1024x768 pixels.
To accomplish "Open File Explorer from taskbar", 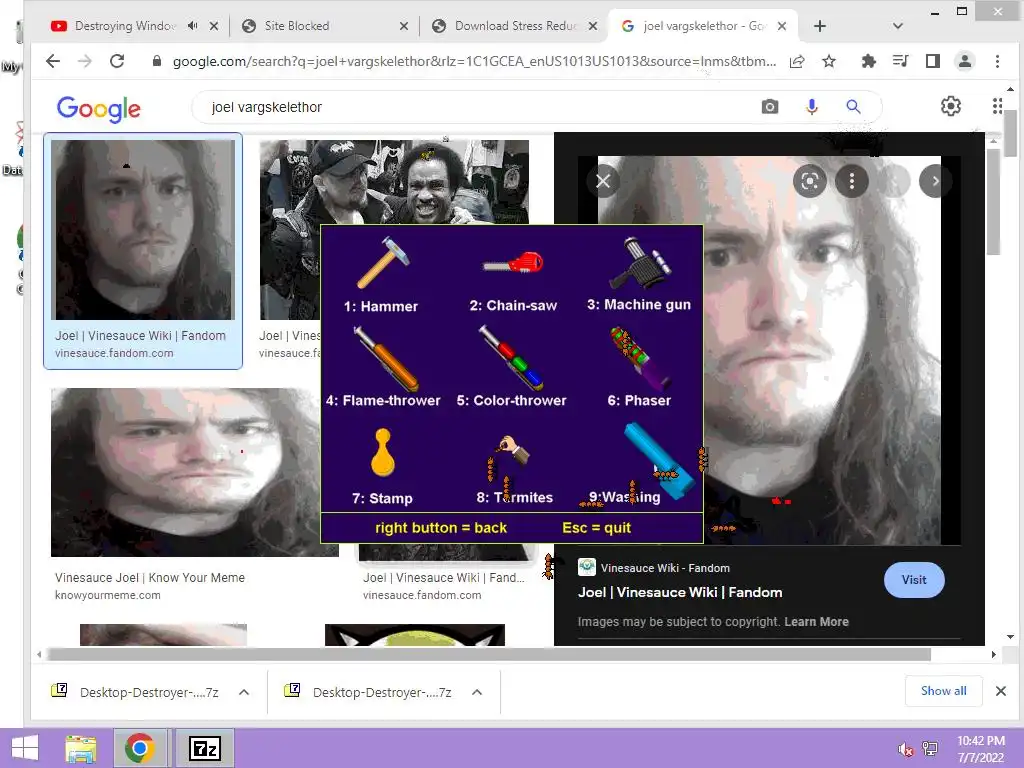I will click(x=80, y=748).
